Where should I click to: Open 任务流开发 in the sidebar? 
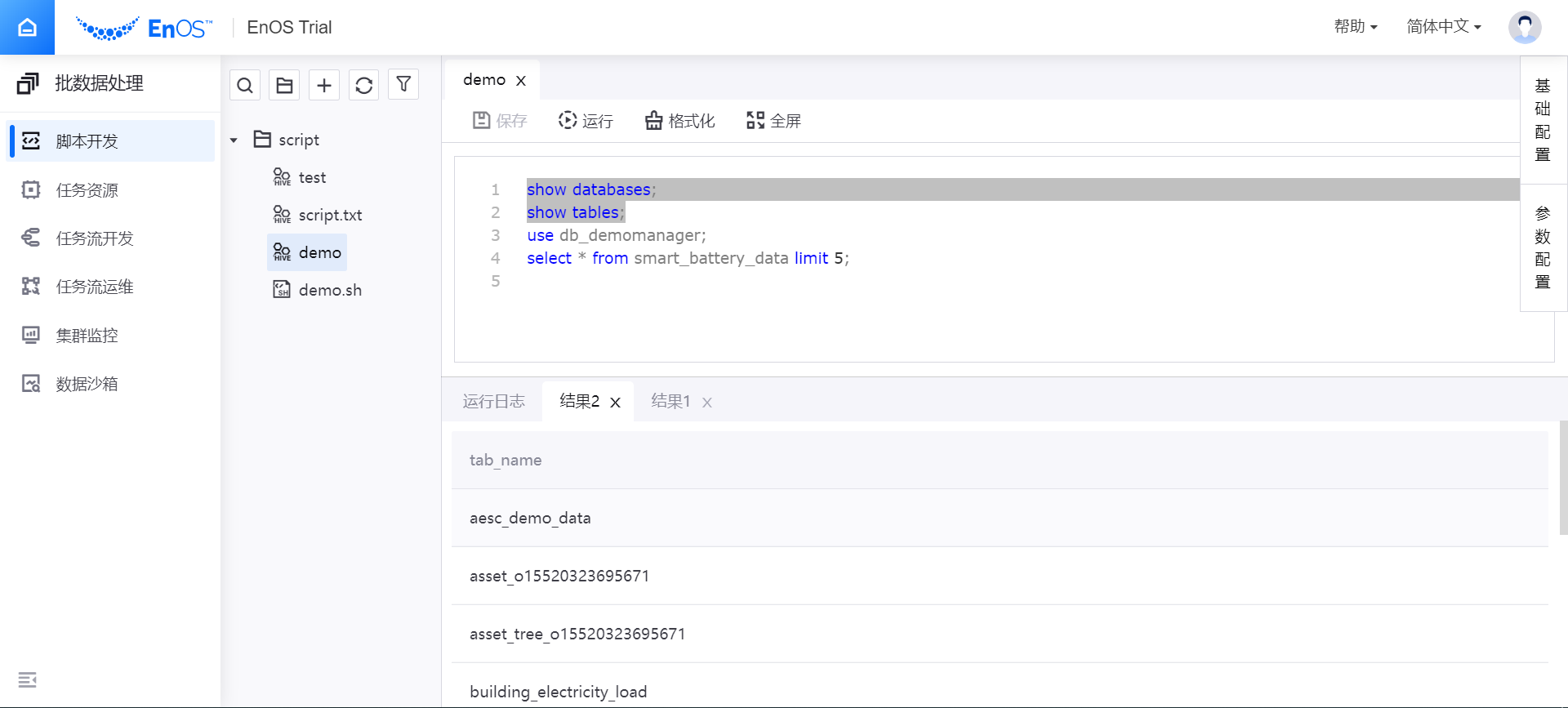pos(95,238)
